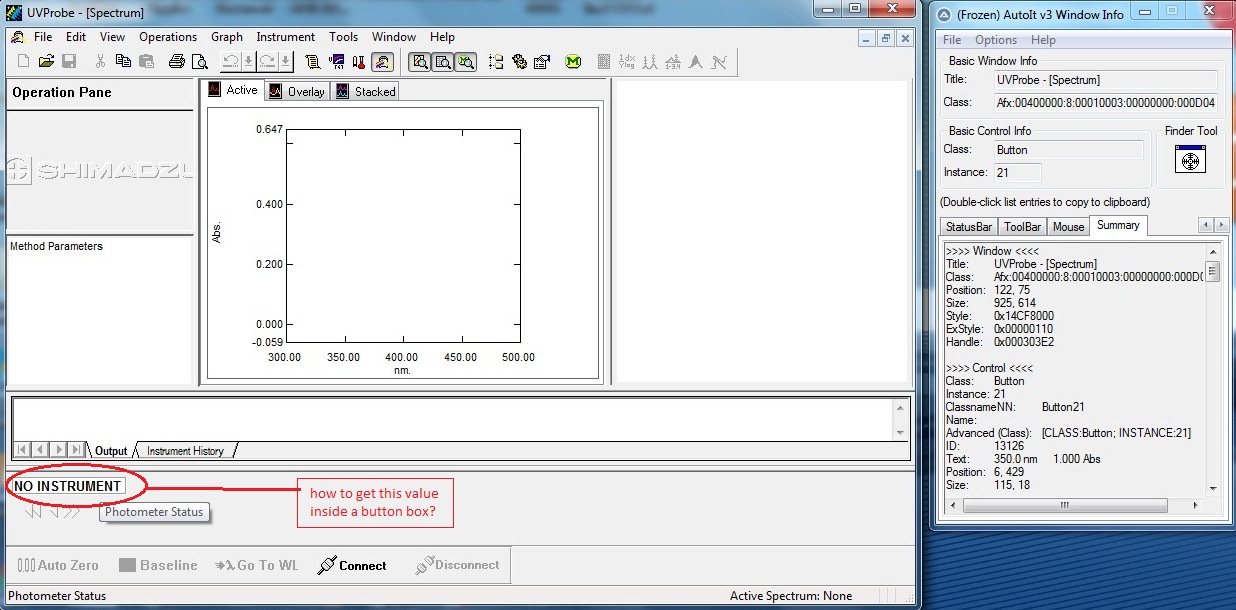Viewport: 1236px width, 610px height.
Task: Click the peak area icon in toolbar
Action: click(673, 62)
